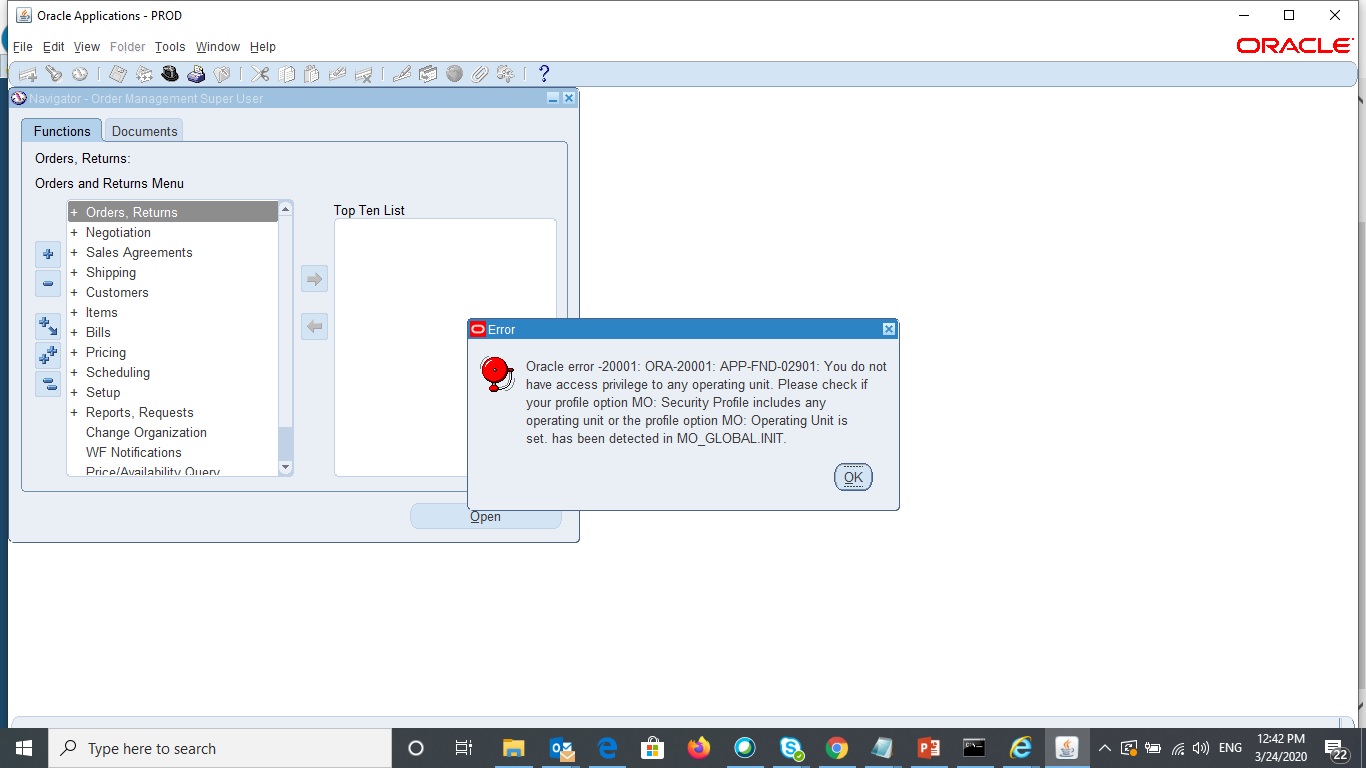Screen dimensions: 1366x768
Task: Click the navigator list scrollbar down arrow
Action: click(x=285, y=466)
